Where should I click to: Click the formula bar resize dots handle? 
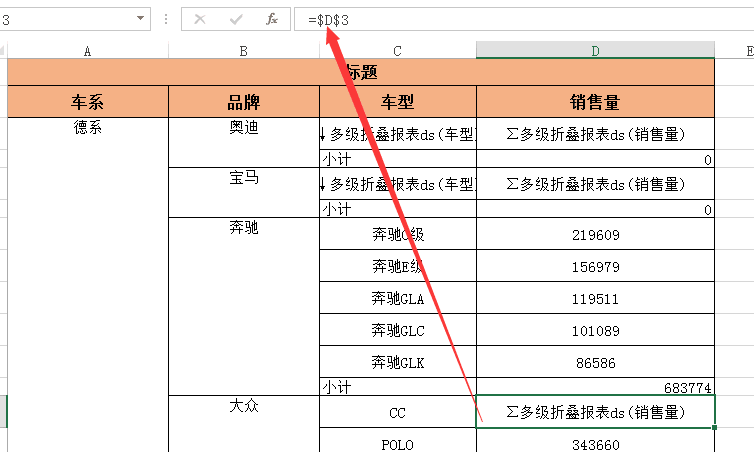pyautogui.click(x=166, y=19)
